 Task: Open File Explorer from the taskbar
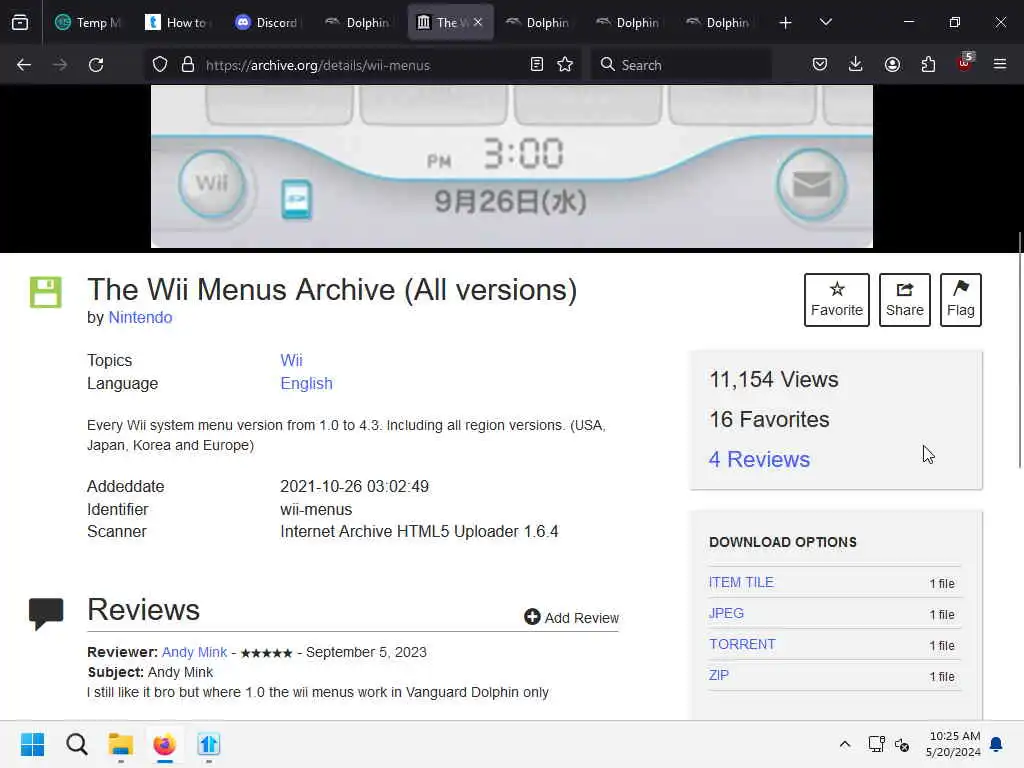(121, 744)
